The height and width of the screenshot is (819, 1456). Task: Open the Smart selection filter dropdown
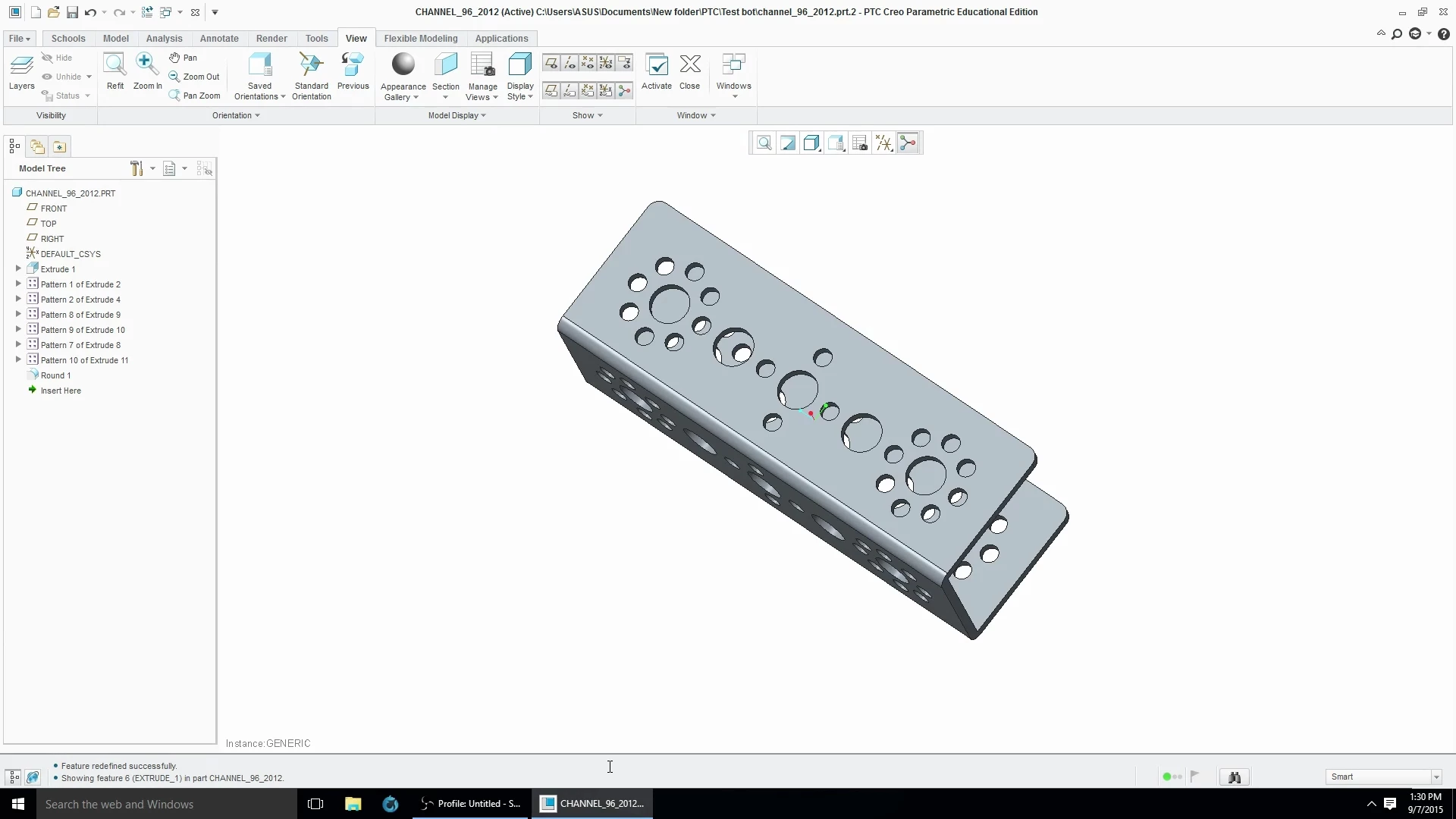pyautogui.click(x=1436, y=777)
